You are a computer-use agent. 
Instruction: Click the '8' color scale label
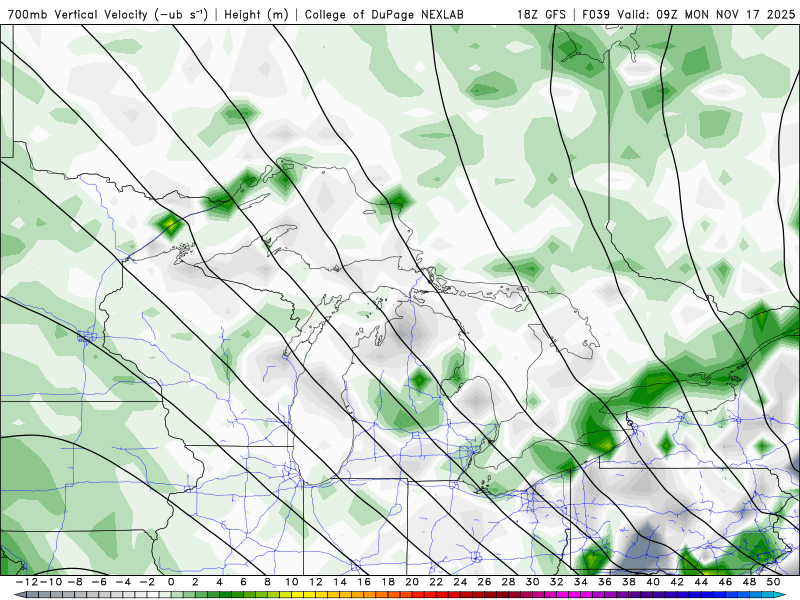click(x=267, y=582)
